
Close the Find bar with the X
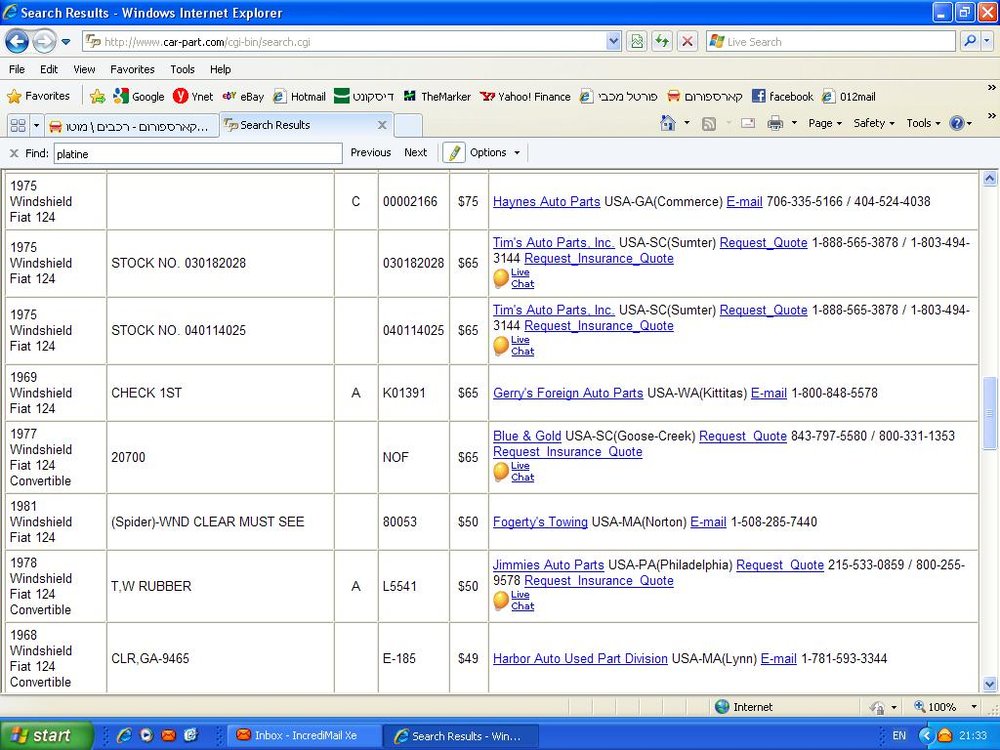[x=14, y=153]
